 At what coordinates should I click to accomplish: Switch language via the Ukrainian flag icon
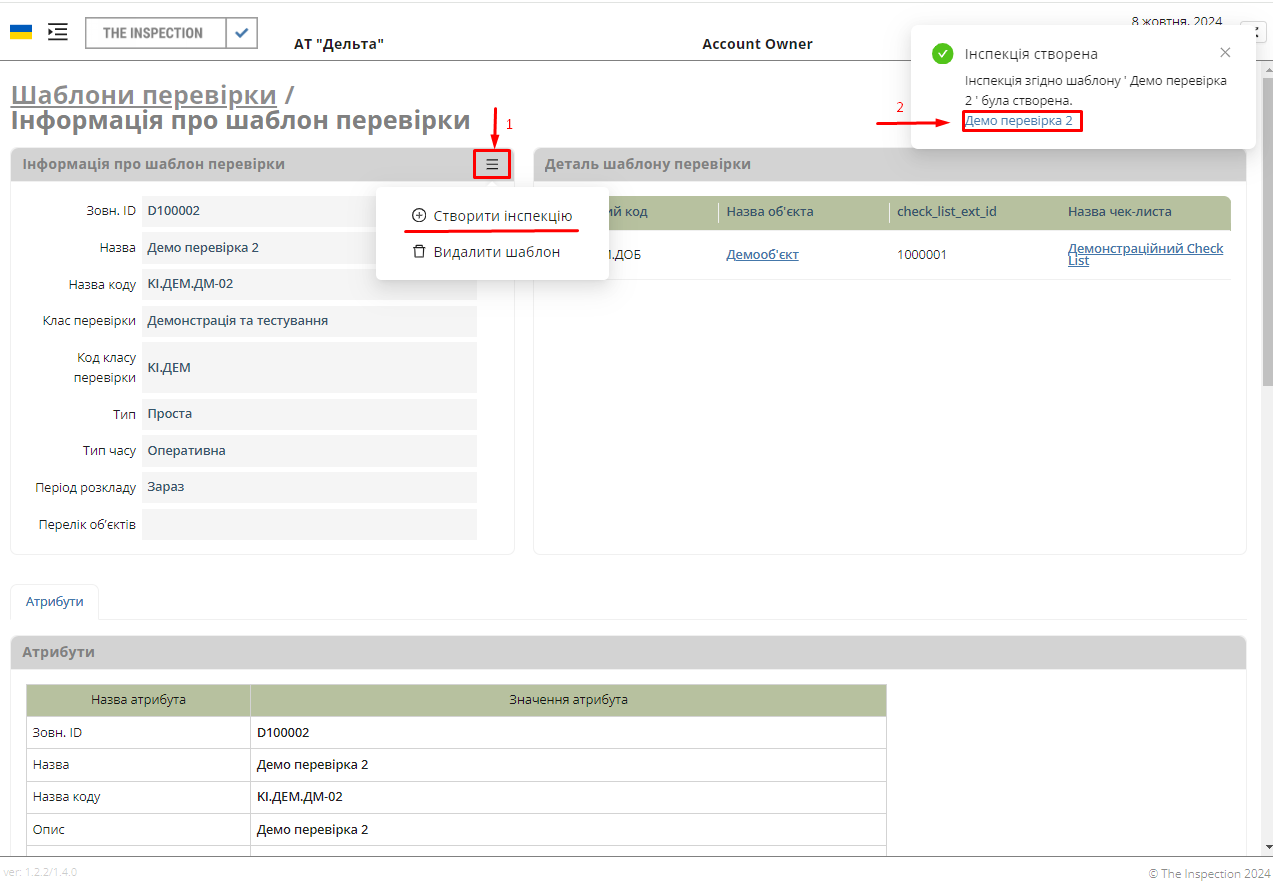pyautogui.click(x=19, y=31)
